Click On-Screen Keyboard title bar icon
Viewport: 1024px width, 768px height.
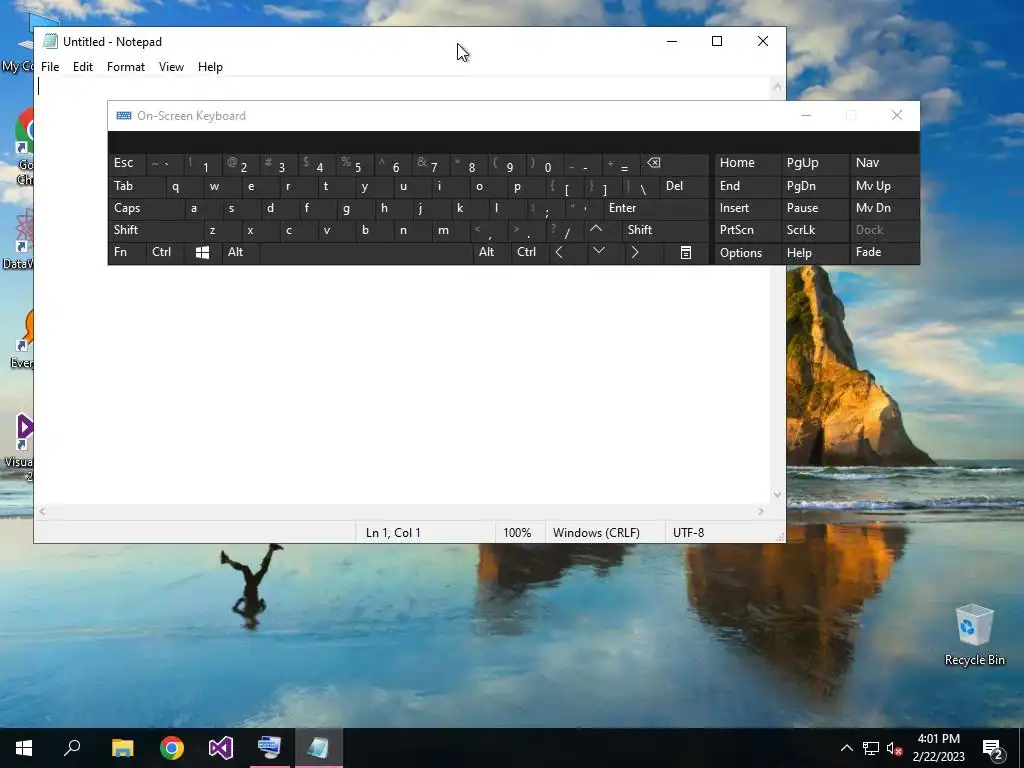123,116
